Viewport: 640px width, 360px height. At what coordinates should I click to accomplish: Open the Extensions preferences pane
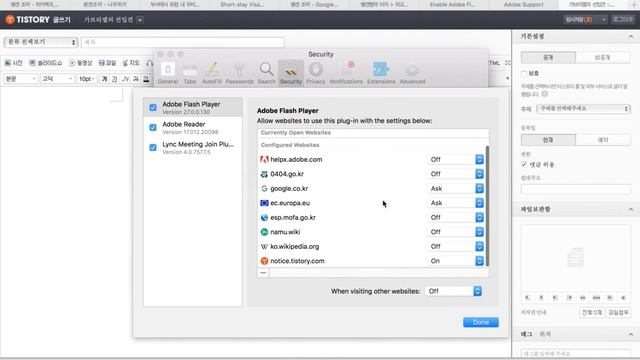point(381,73)
